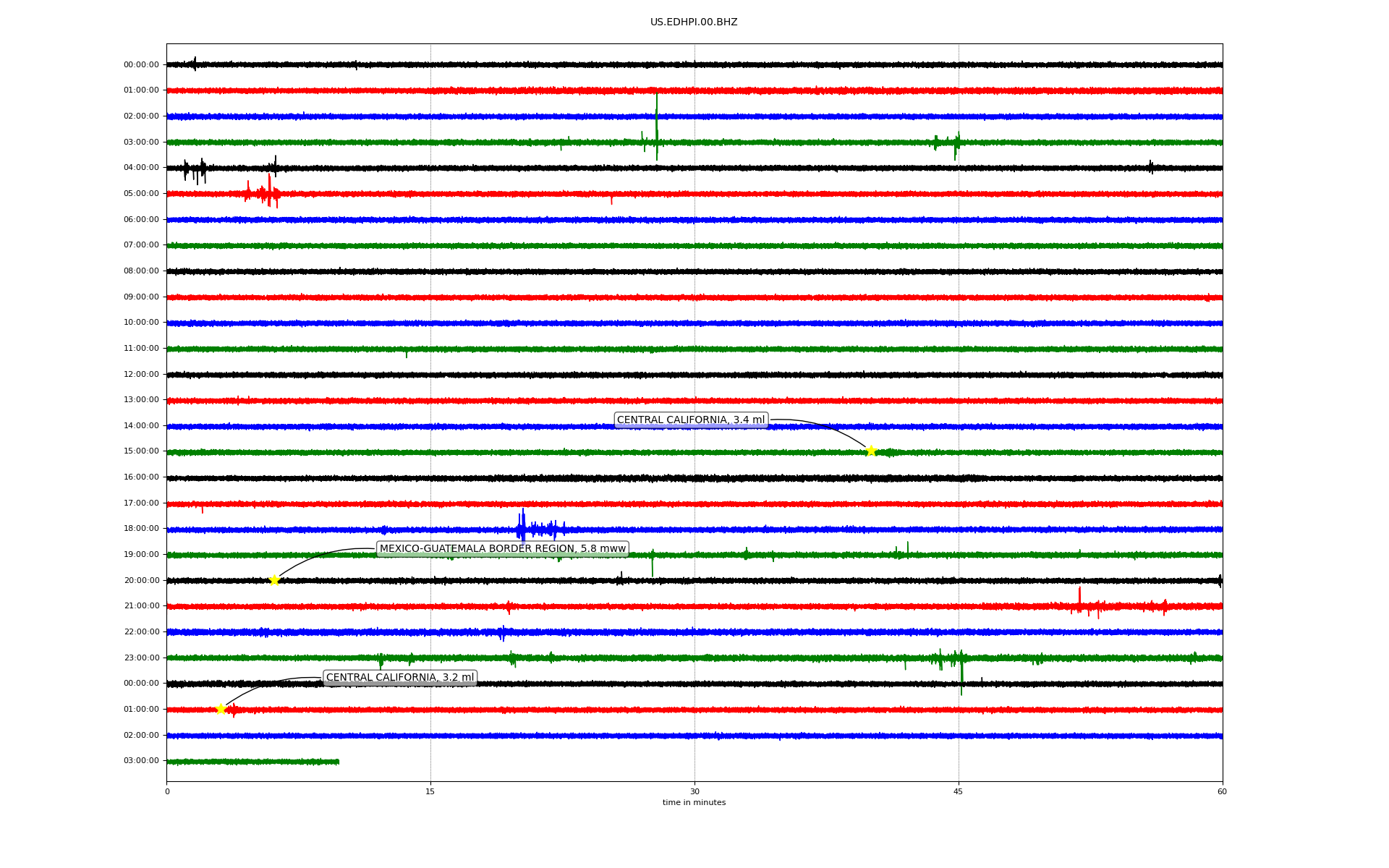Click the Central California 3.2 ml star marker

(221, 709)
